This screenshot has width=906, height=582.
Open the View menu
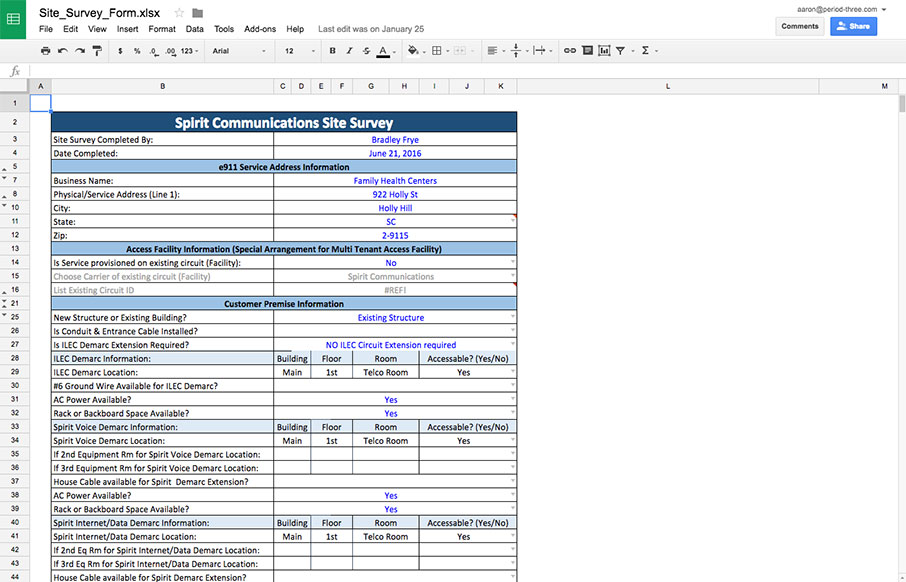(x=97, y=29)
